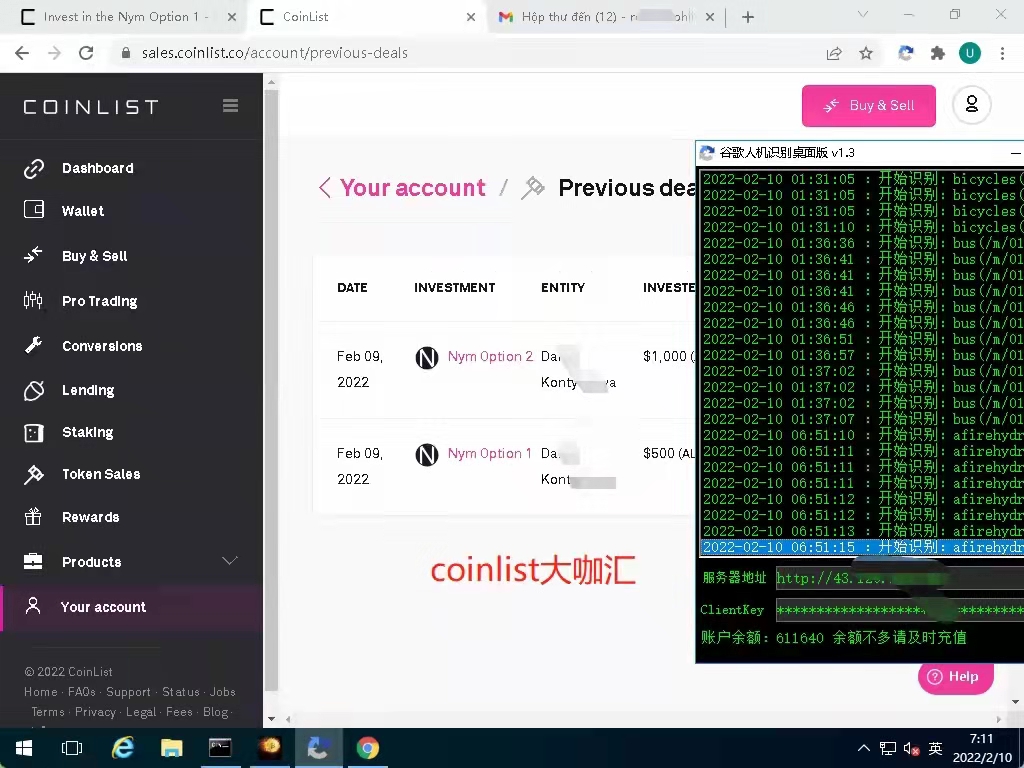Open Wallet in the sidebar
1024x768 pixels.
[x=83, y=211]
